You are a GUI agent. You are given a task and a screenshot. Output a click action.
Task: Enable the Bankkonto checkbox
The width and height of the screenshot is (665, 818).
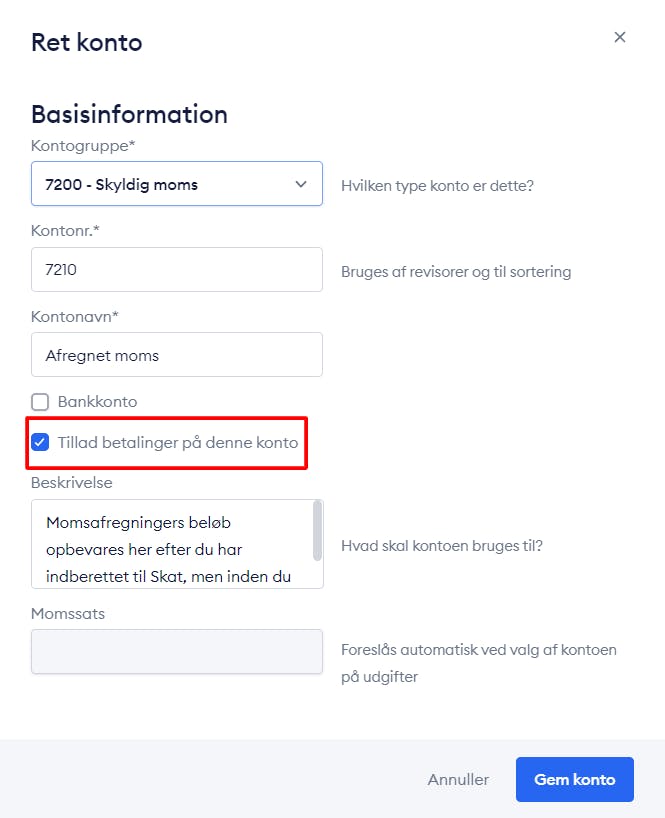pos(40,402)
